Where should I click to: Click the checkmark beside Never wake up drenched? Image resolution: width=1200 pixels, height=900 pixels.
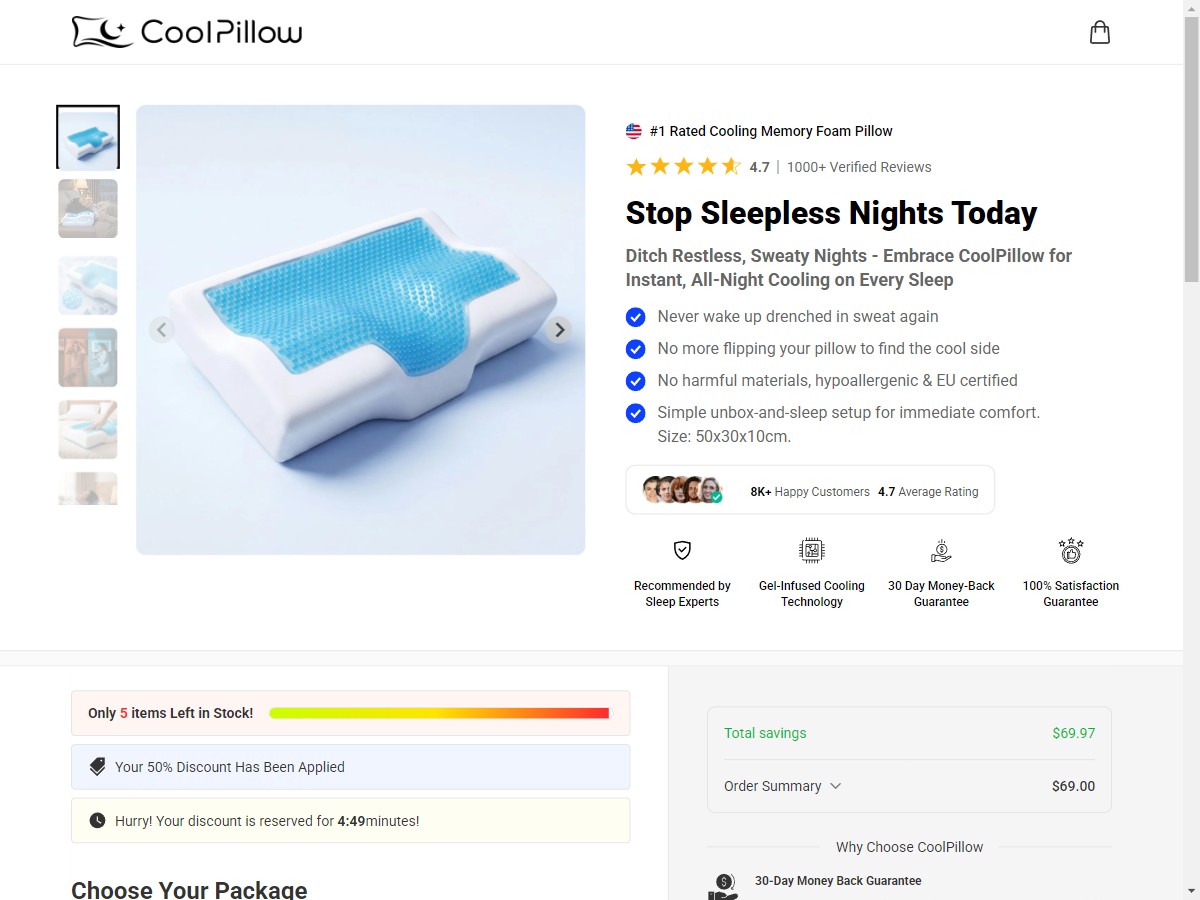[635, 317]
